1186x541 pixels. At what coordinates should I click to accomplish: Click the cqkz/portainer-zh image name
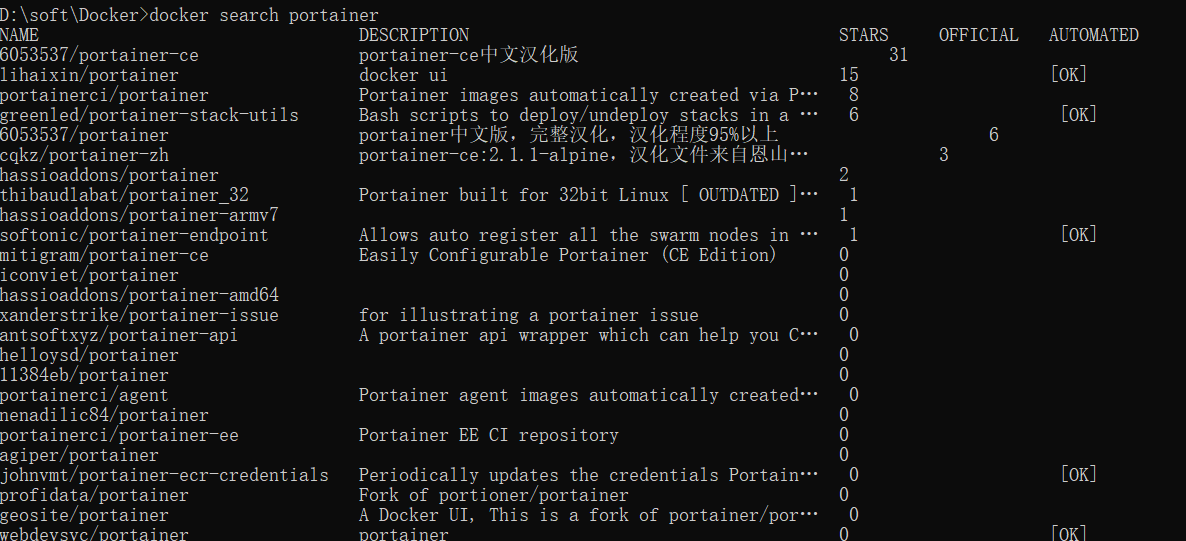point(84,155)
